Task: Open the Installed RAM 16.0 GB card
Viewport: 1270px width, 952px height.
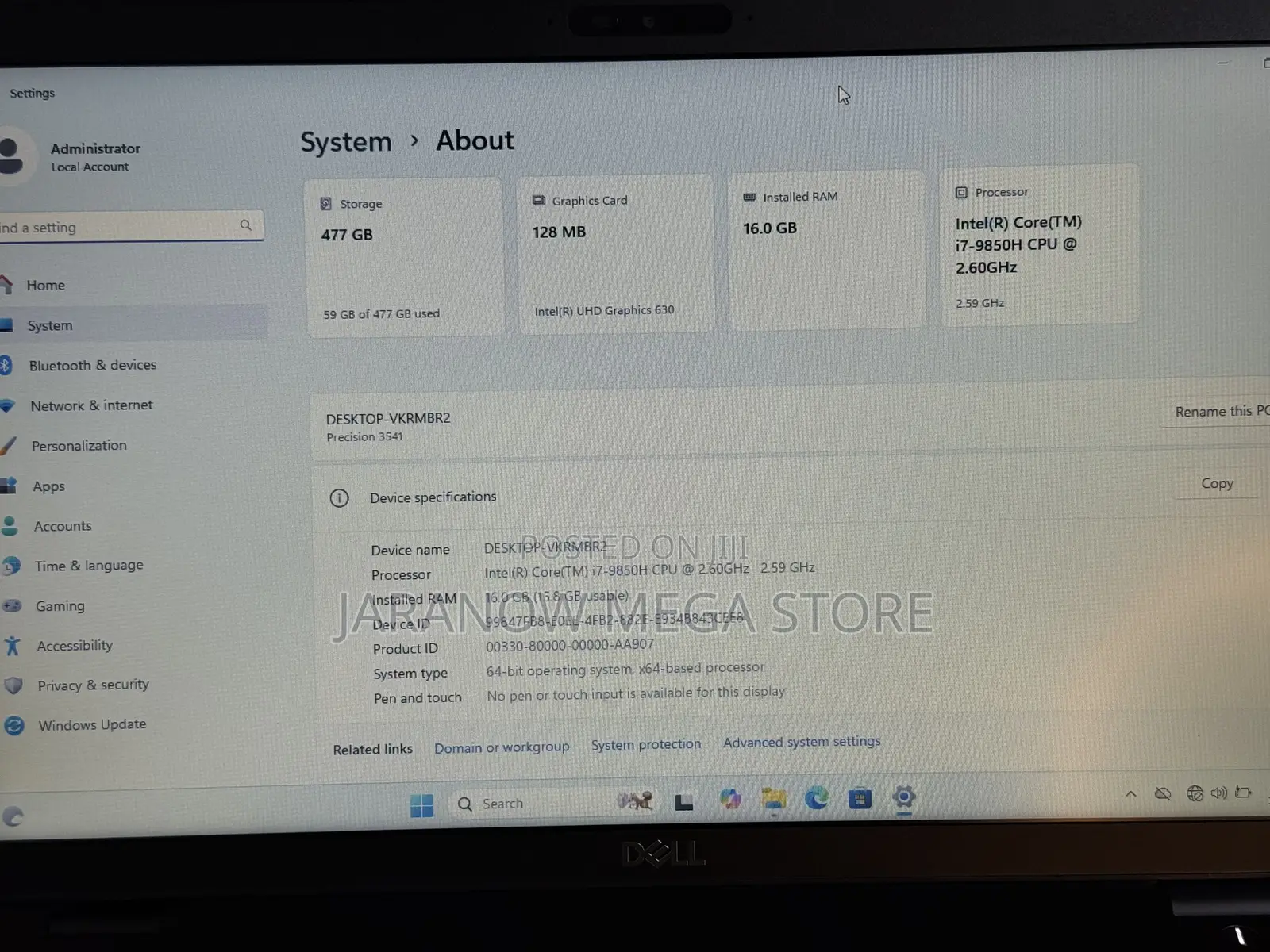Action: [x=826, y=250]
